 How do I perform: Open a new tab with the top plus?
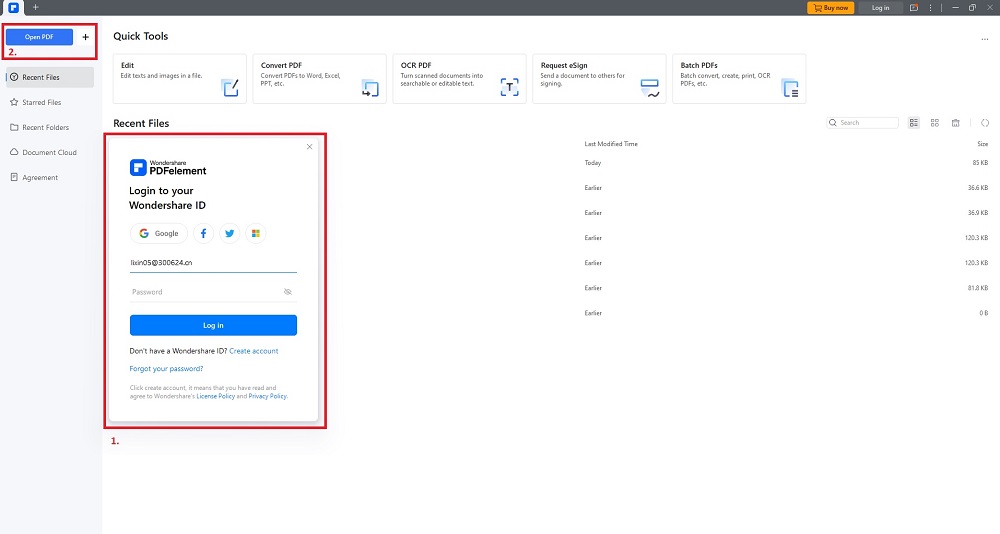click(35, 8)
